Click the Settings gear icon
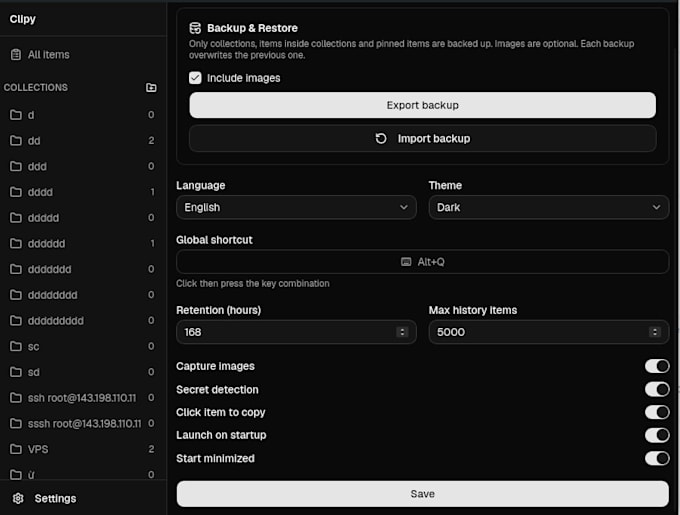The height and width of the screenshot is (515, 680). click(18, 499)
